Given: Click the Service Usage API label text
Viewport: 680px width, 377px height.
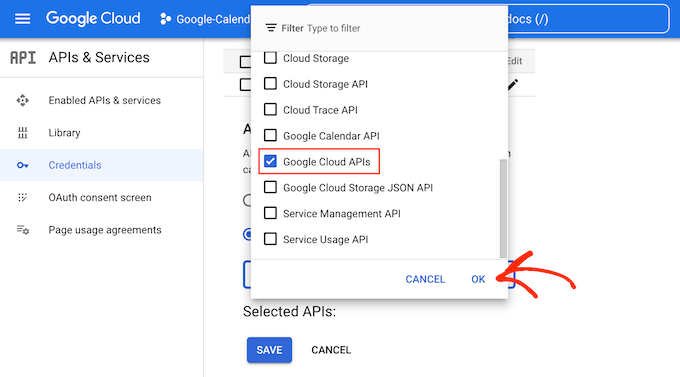Looking at the screenshot, I should click(x=325, y=239).
